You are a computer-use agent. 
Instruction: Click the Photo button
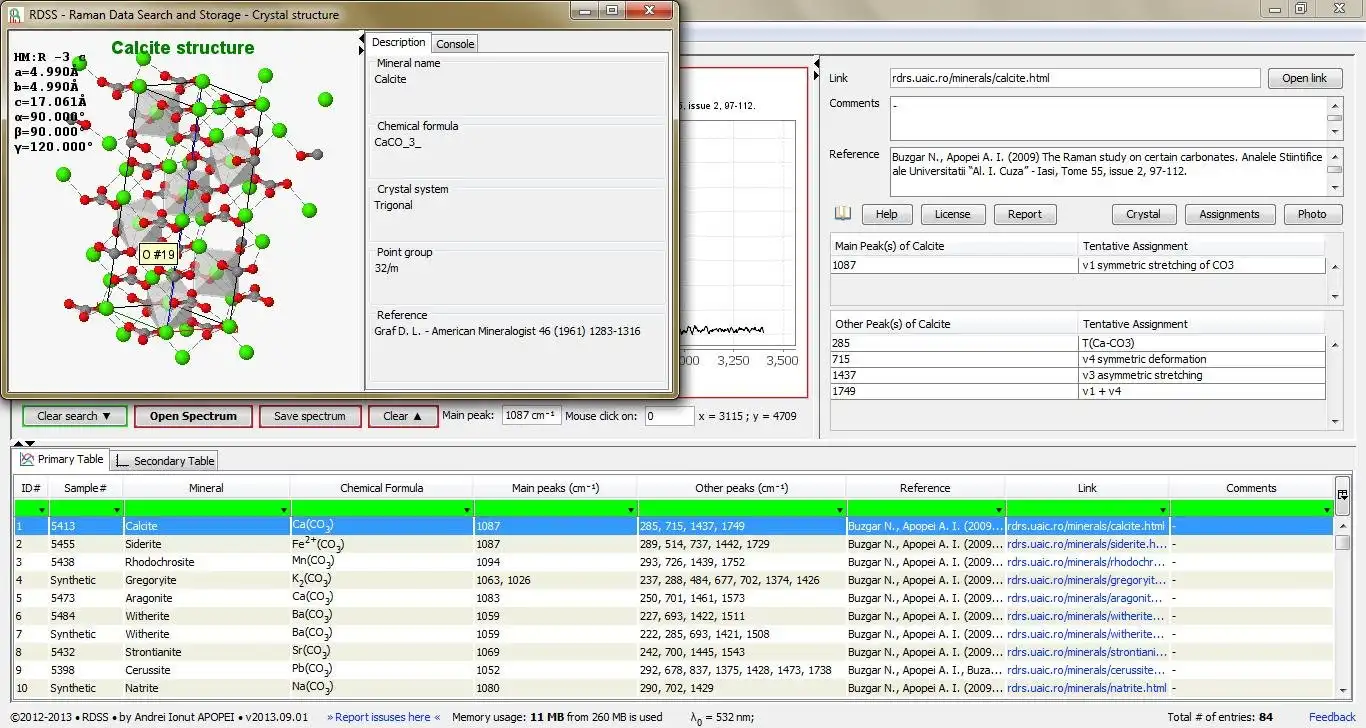coord(1312,214)
